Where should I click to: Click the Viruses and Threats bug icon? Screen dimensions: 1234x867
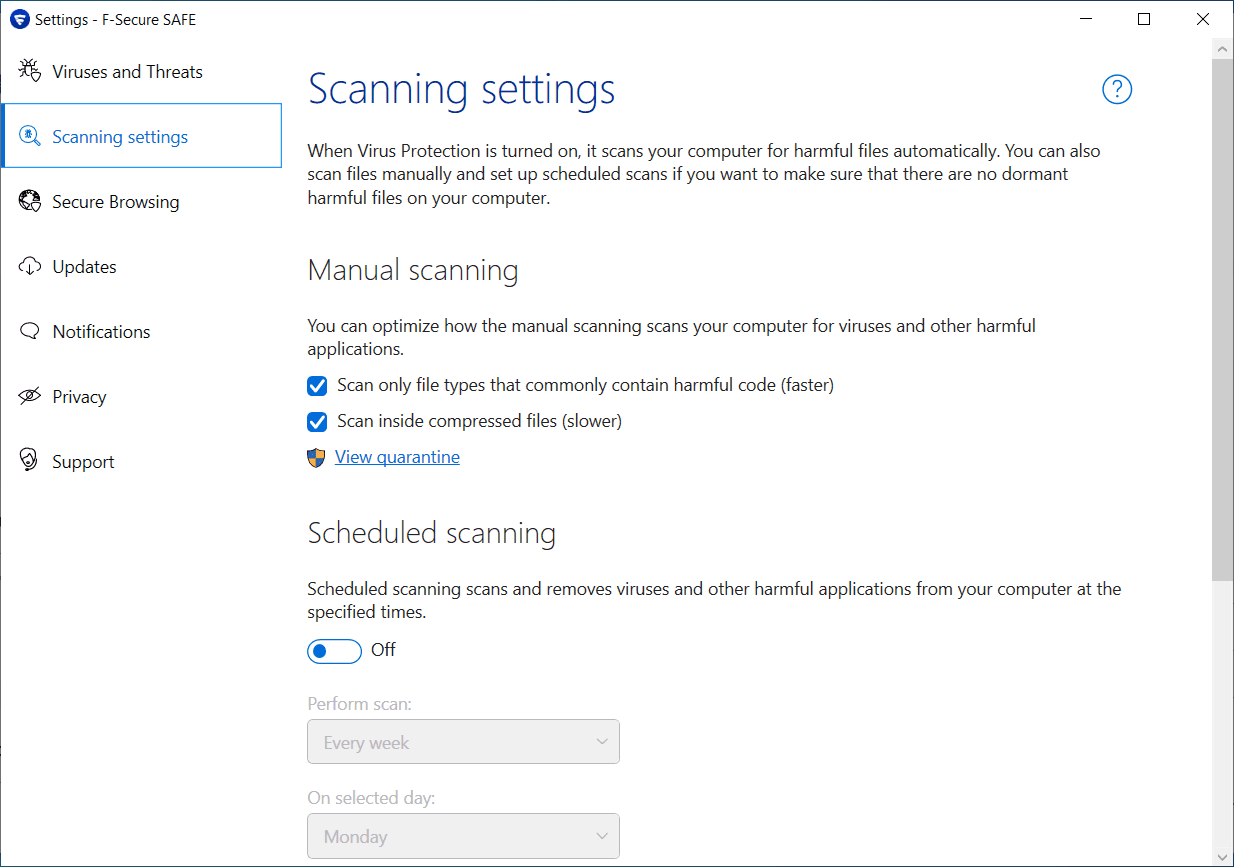pos(30,71)
